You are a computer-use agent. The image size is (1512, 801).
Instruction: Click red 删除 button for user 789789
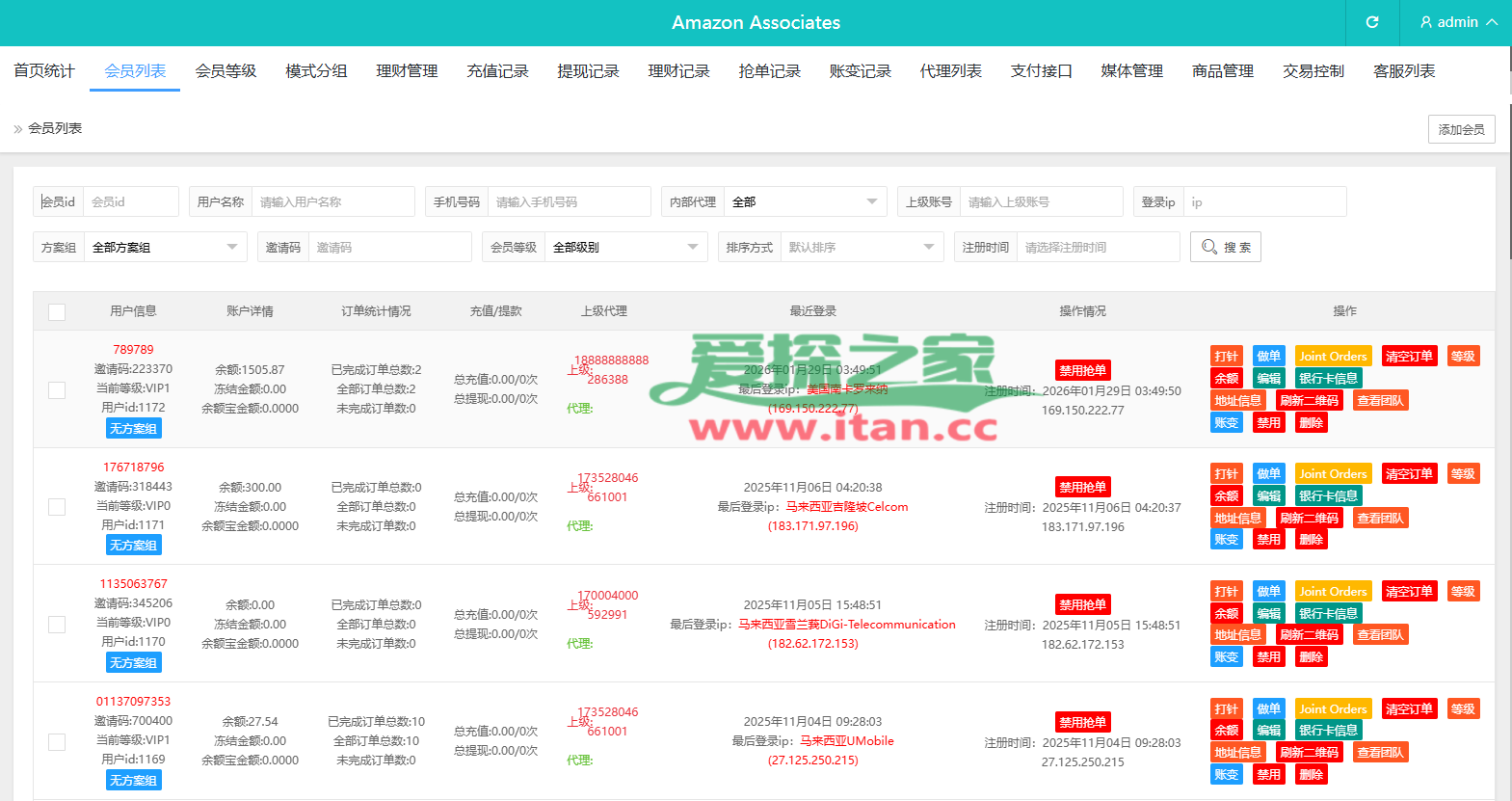[x=1311, y=422]
